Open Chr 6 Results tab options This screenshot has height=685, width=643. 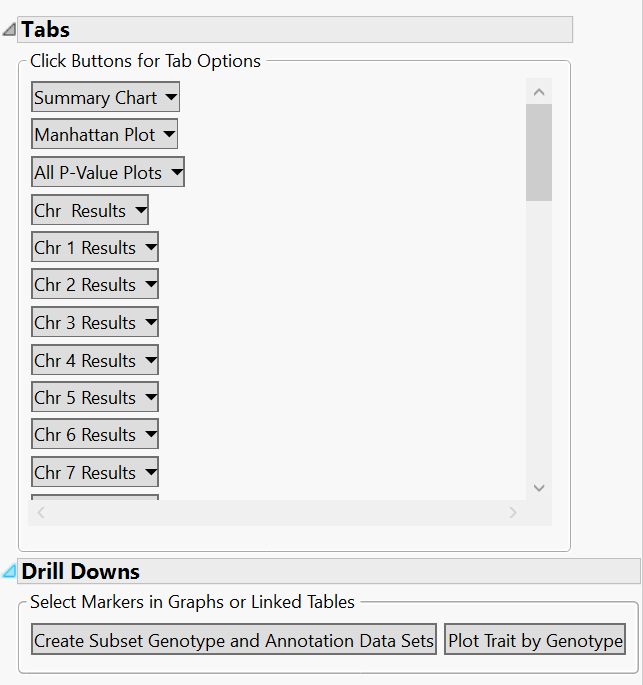pos(95,435)
